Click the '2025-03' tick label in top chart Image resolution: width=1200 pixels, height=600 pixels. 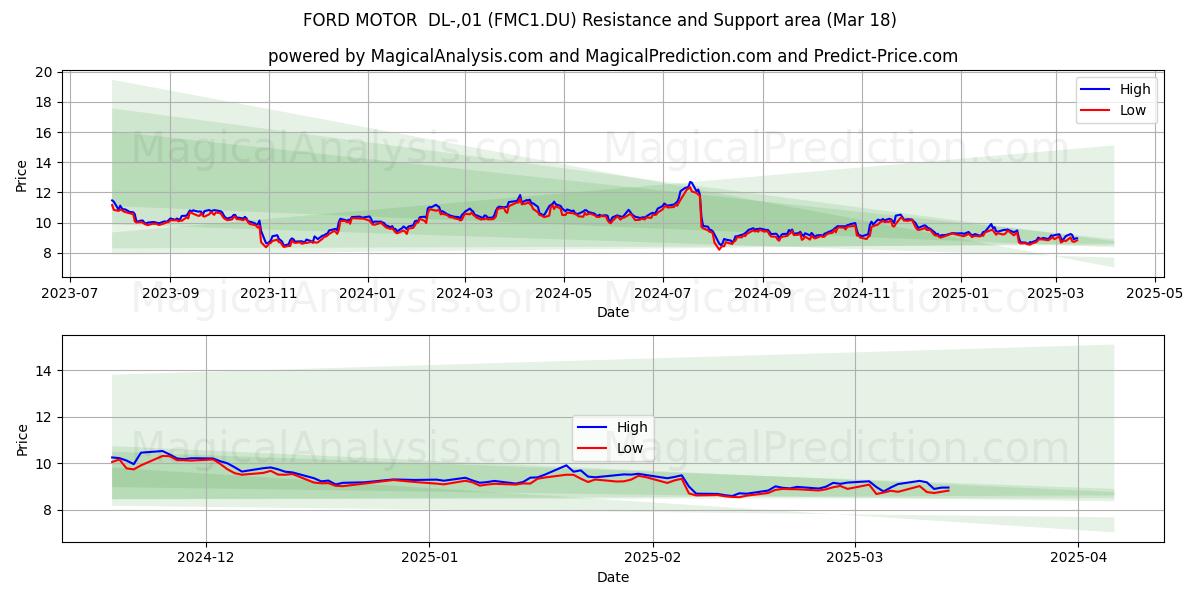[1056, 294]
